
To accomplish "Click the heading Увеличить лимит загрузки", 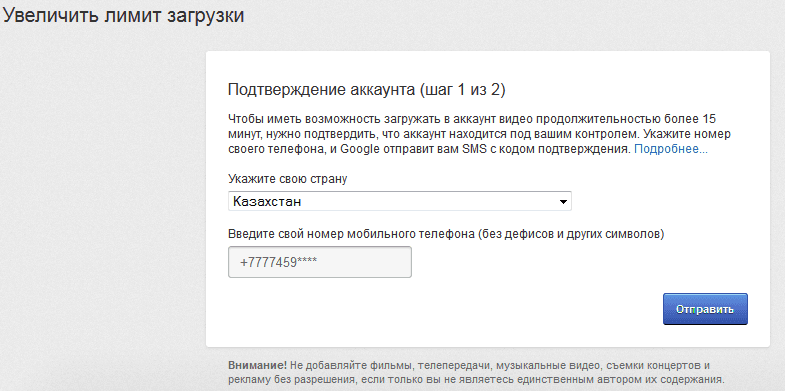I will (124, 16).
